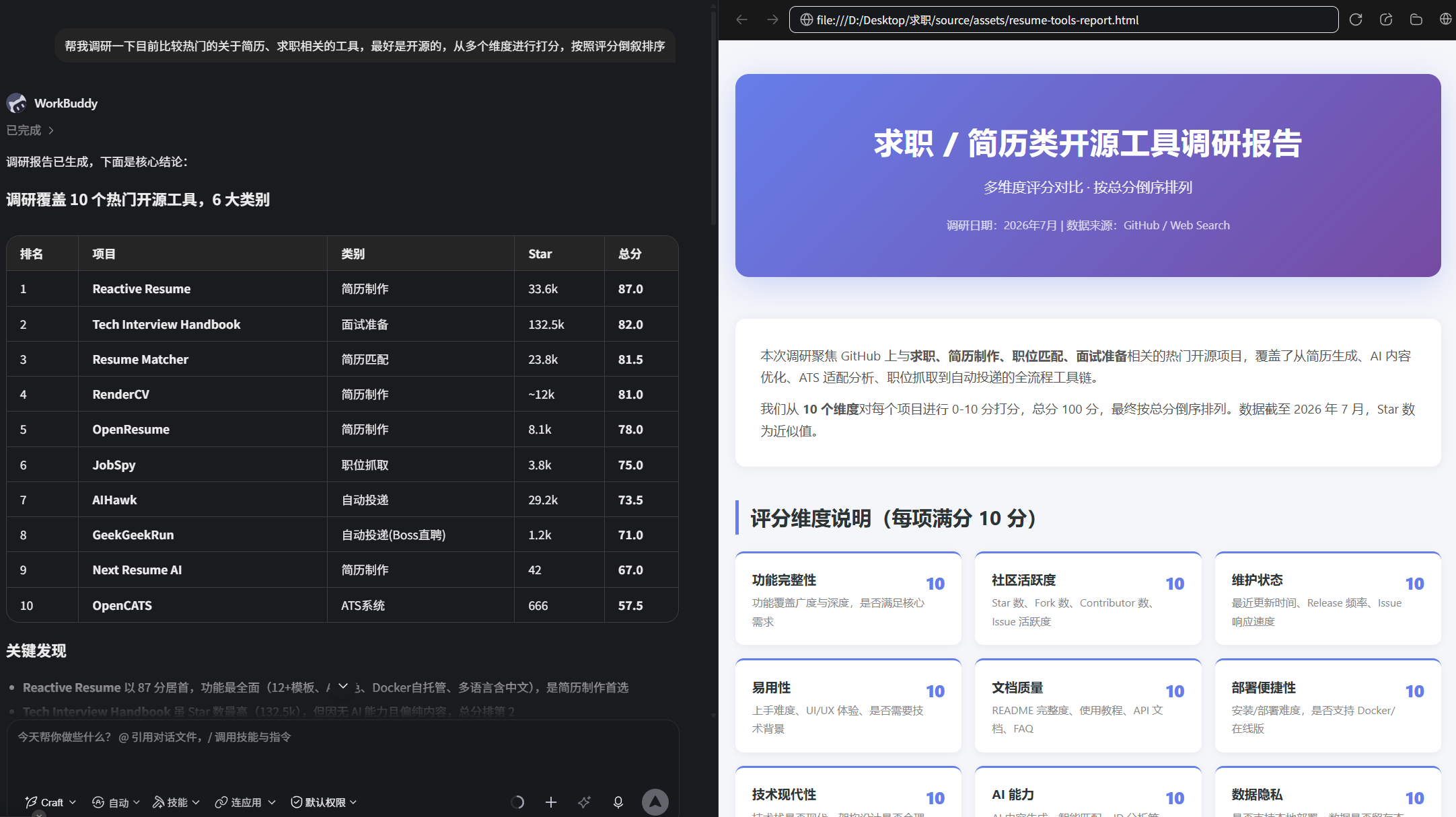Open the 连应用 connect apps dropdown
The height and width of the screenshot is (817, 1456).
click(246, 802)
